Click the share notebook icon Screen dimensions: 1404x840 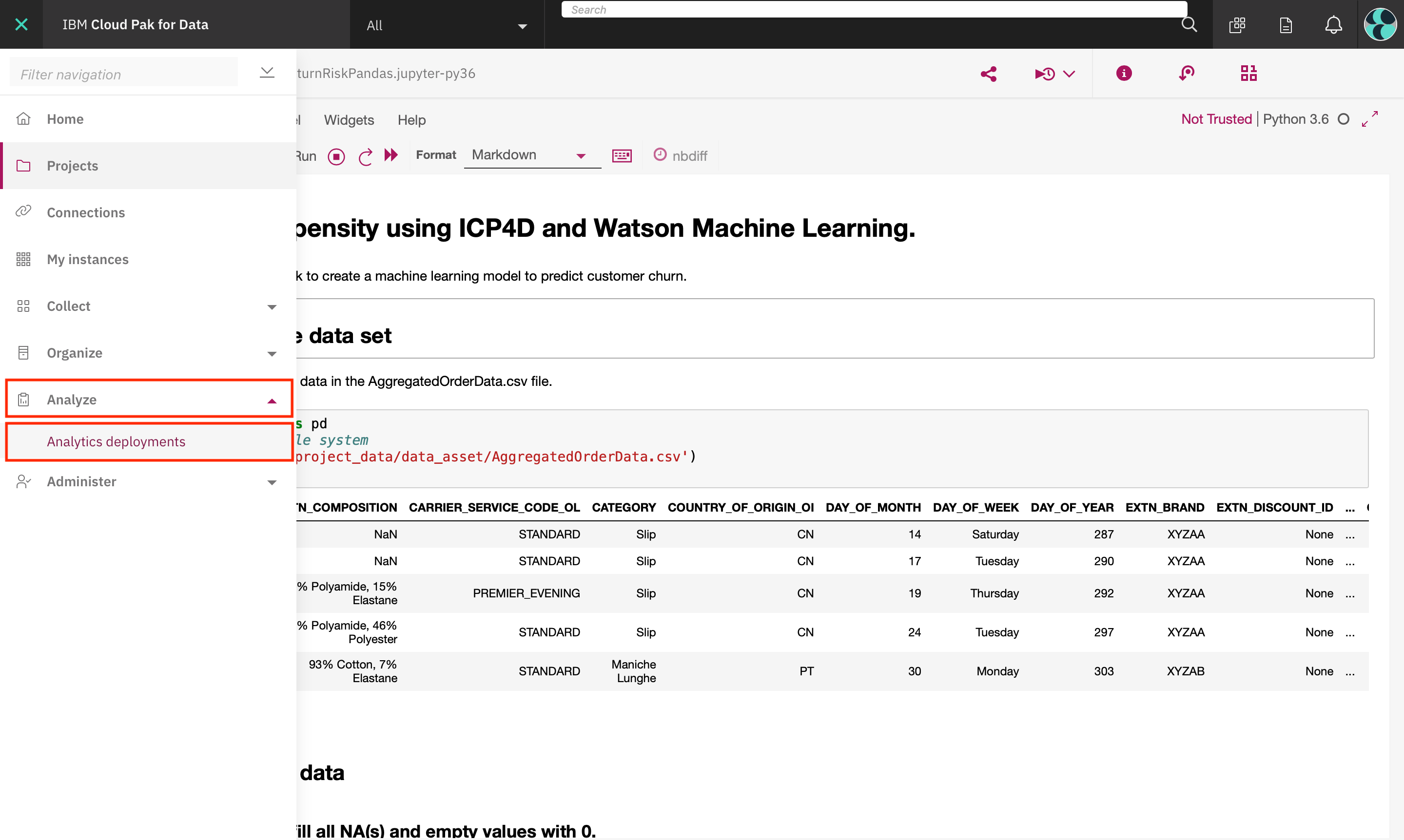pyautogui.click(x=988, y=74)
